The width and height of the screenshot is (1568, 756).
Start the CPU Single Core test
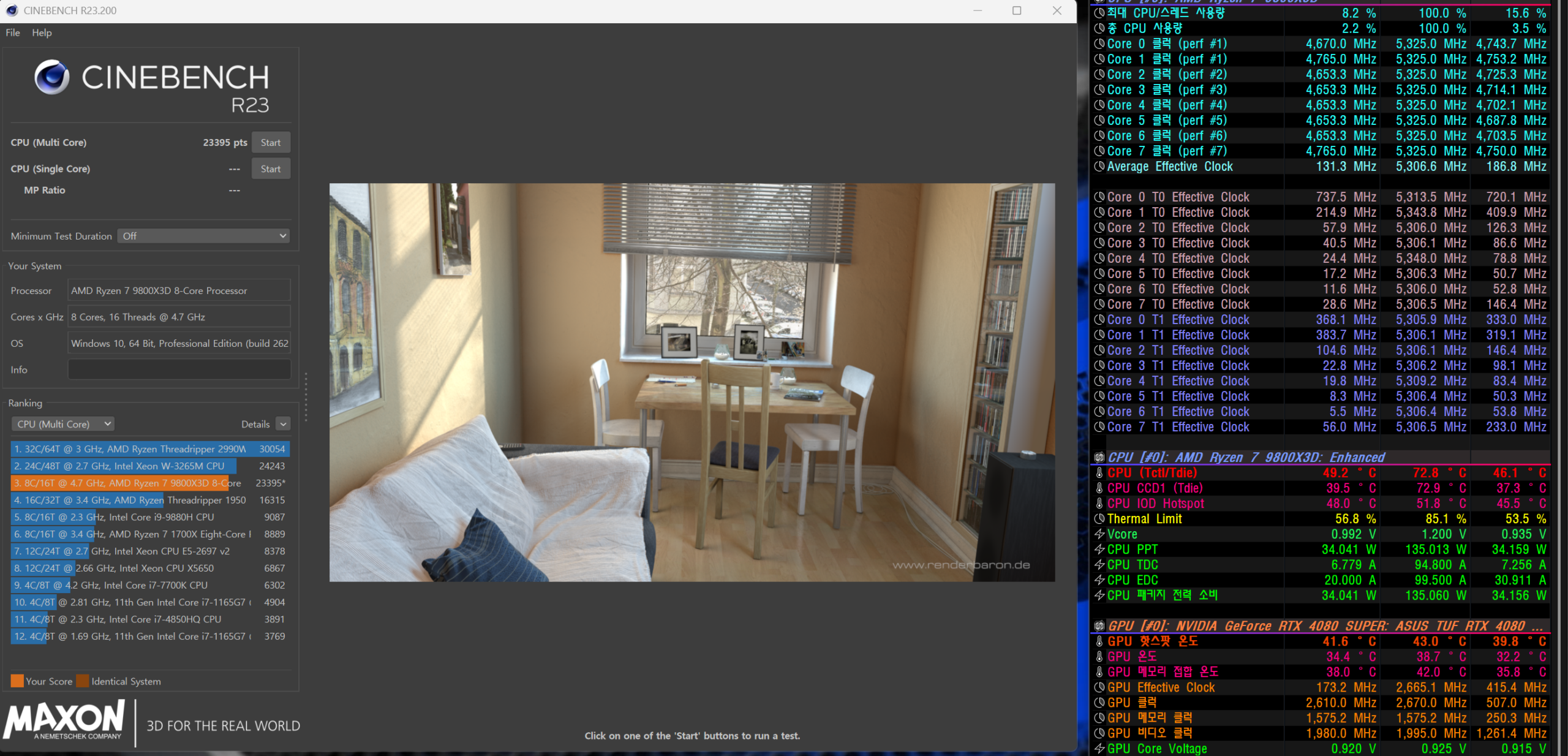click(x=270, y=168)
